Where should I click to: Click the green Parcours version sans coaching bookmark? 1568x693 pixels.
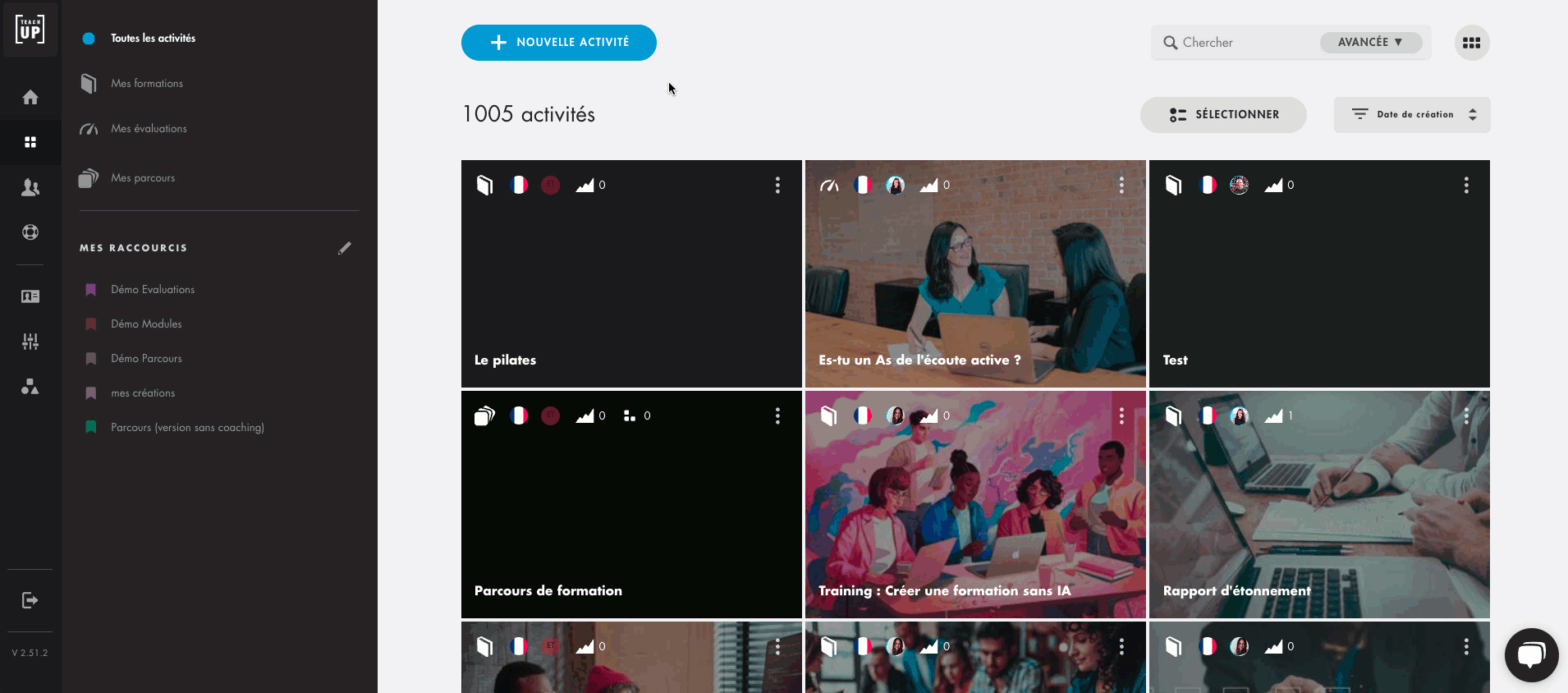tap(91, 427)
